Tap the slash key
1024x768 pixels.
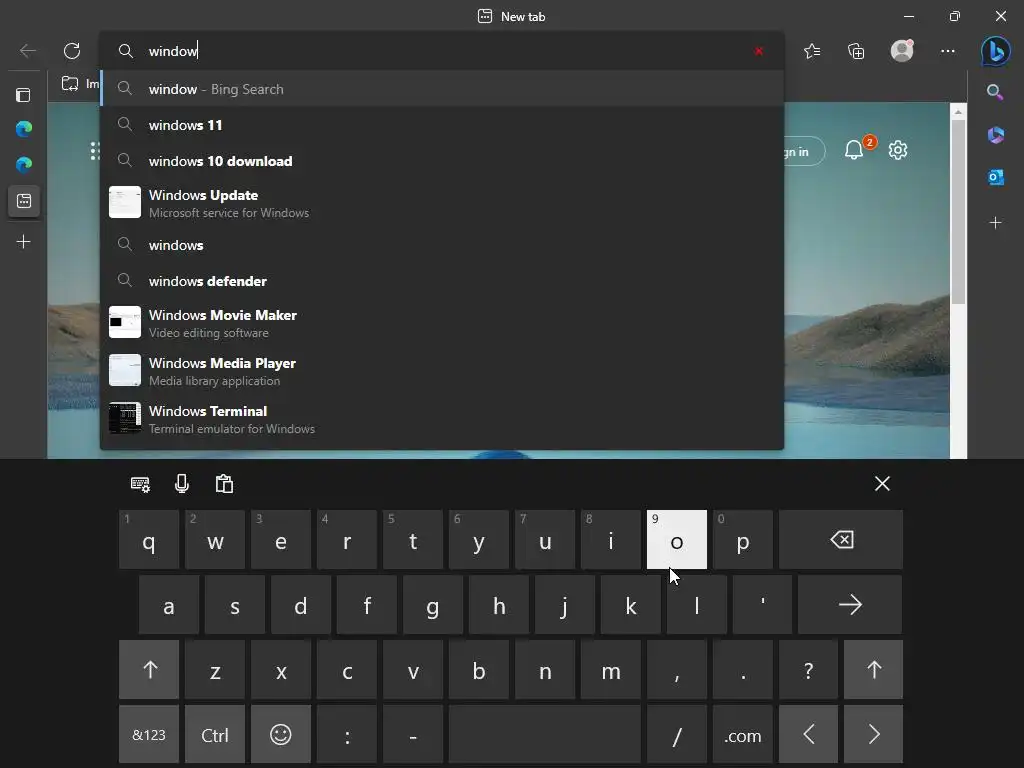point(677,734)
